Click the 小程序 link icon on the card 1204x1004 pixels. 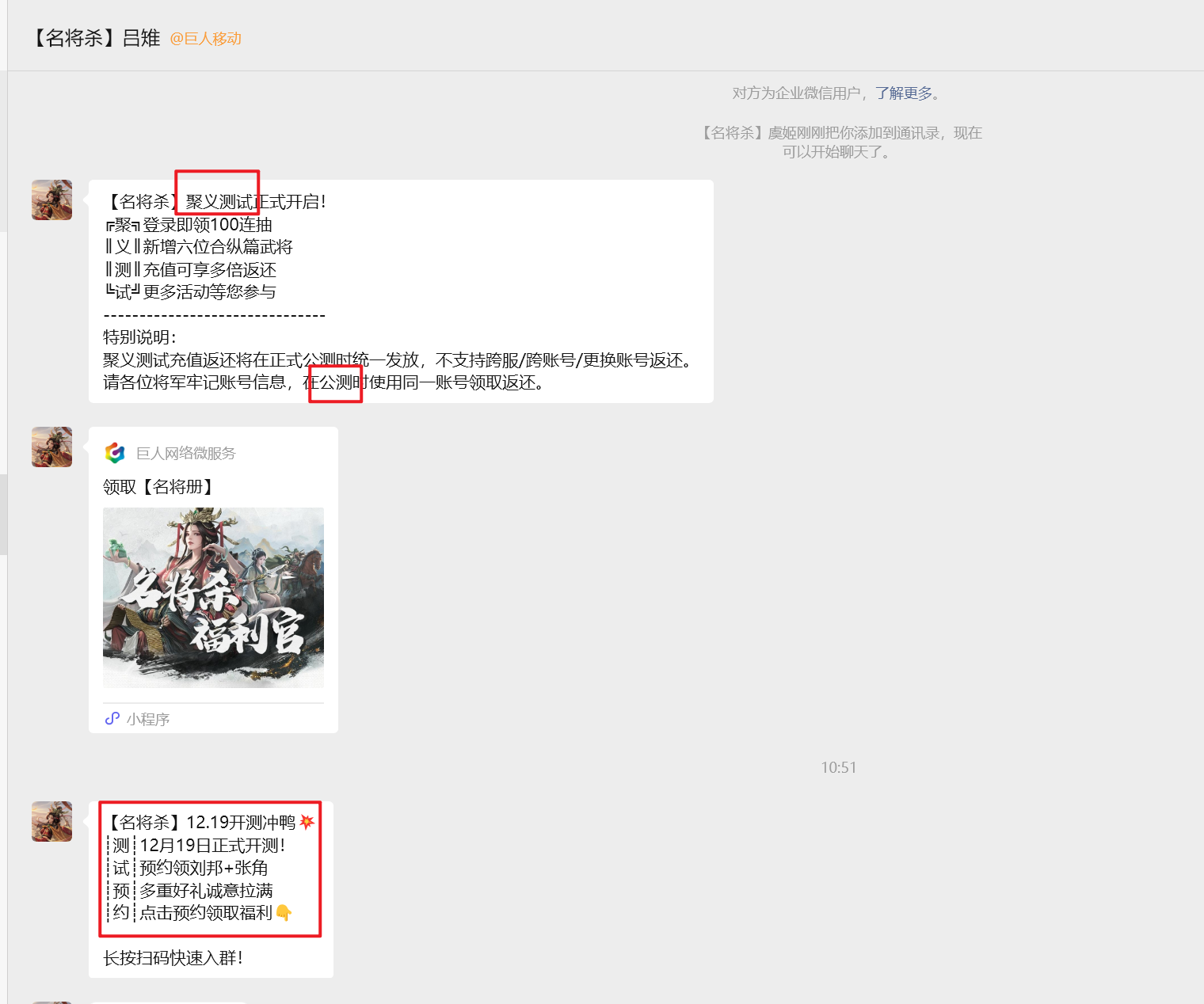point(112,718)
